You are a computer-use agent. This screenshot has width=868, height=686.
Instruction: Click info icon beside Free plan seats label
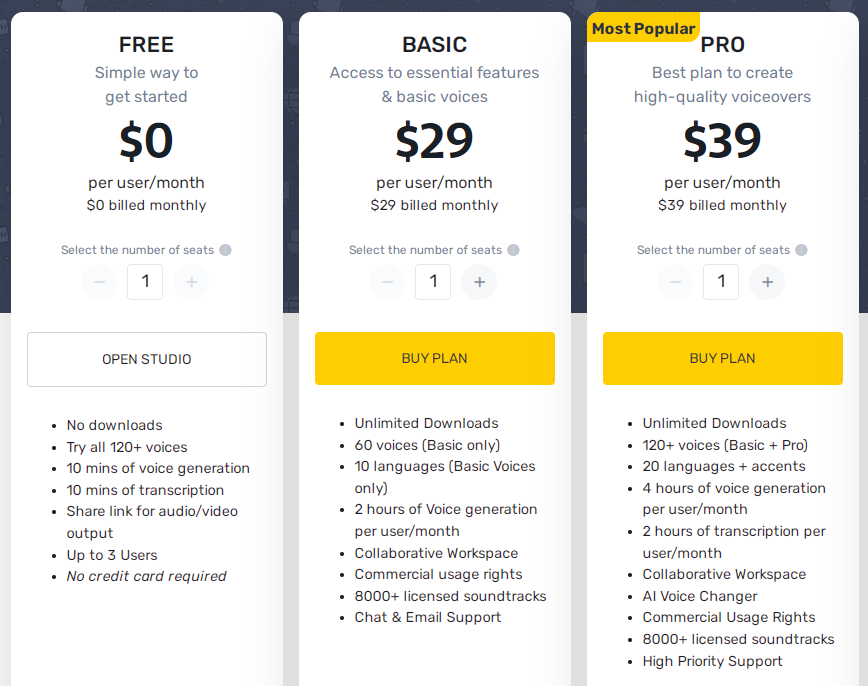point(225,250)
